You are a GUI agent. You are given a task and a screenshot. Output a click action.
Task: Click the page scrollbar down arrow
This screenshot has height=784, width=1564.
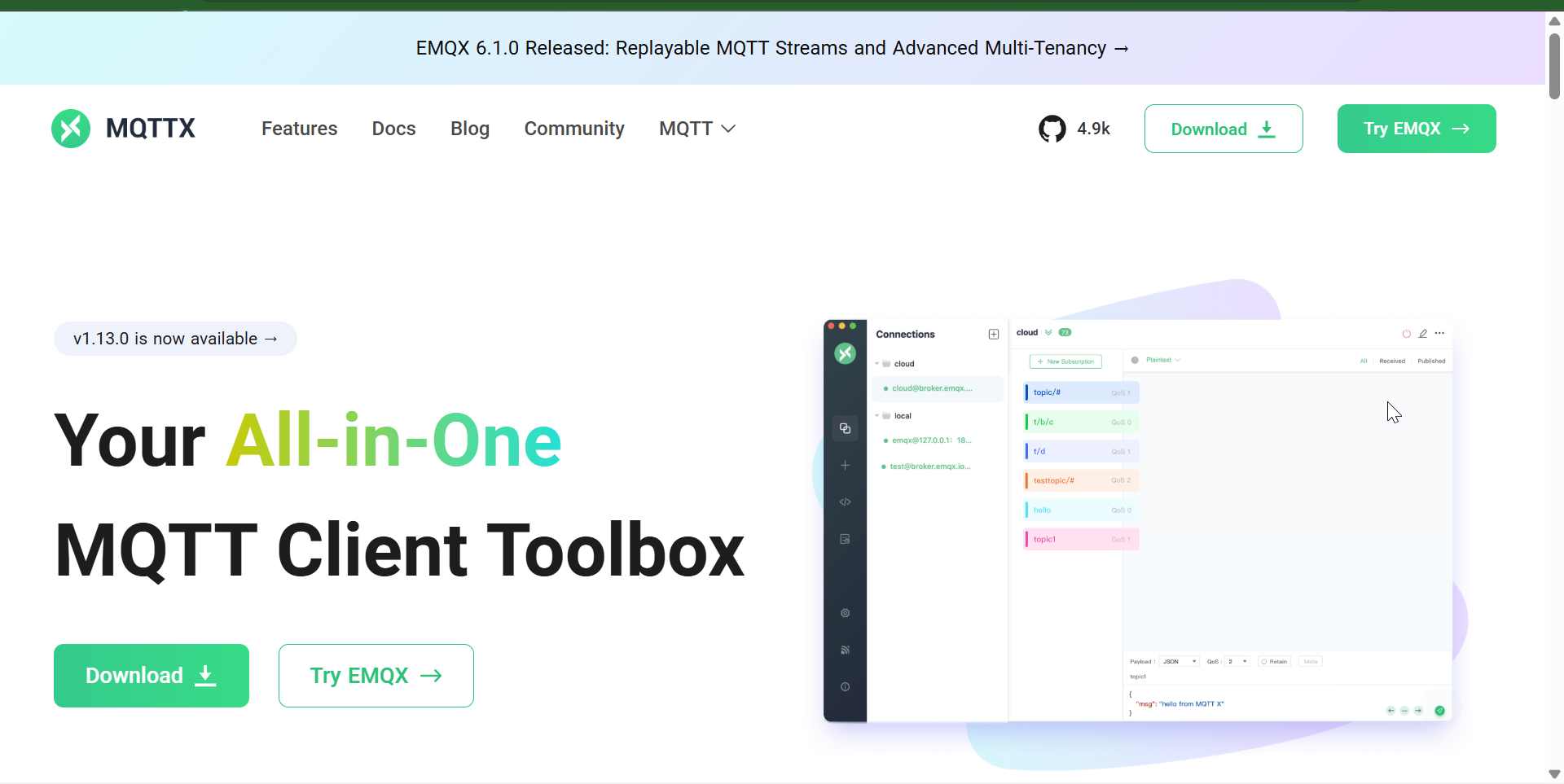(1554, 774)
